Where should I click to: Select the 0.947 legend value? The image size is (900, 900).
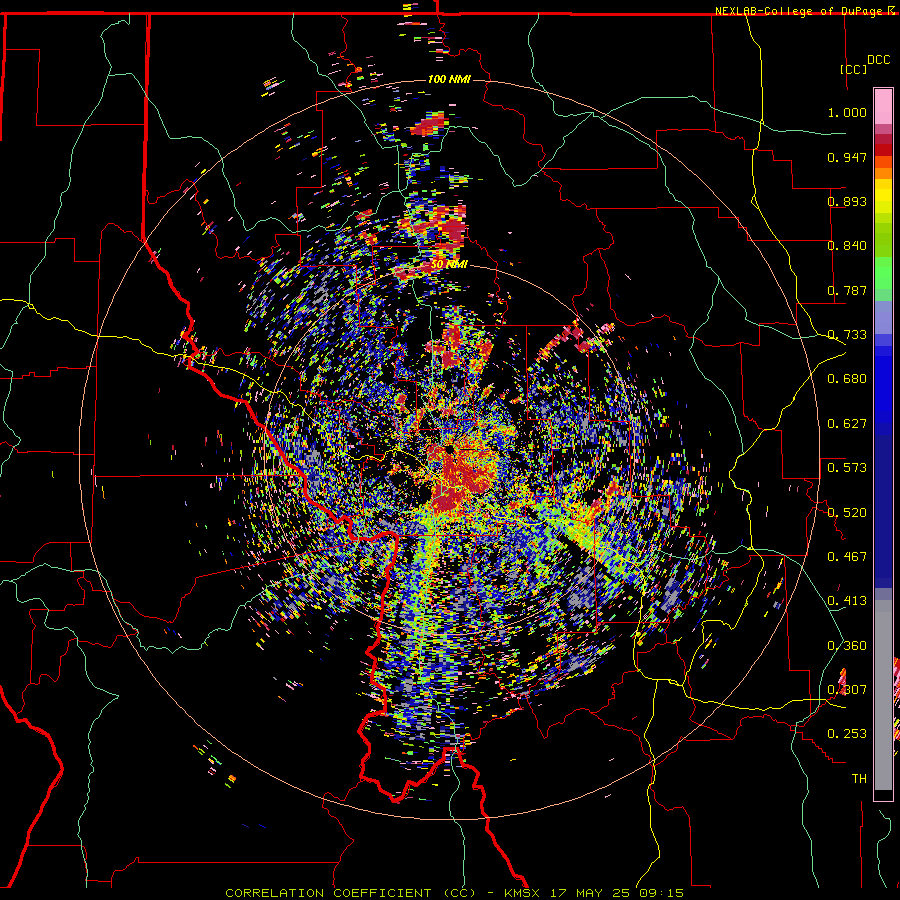[x=847, y=157]
